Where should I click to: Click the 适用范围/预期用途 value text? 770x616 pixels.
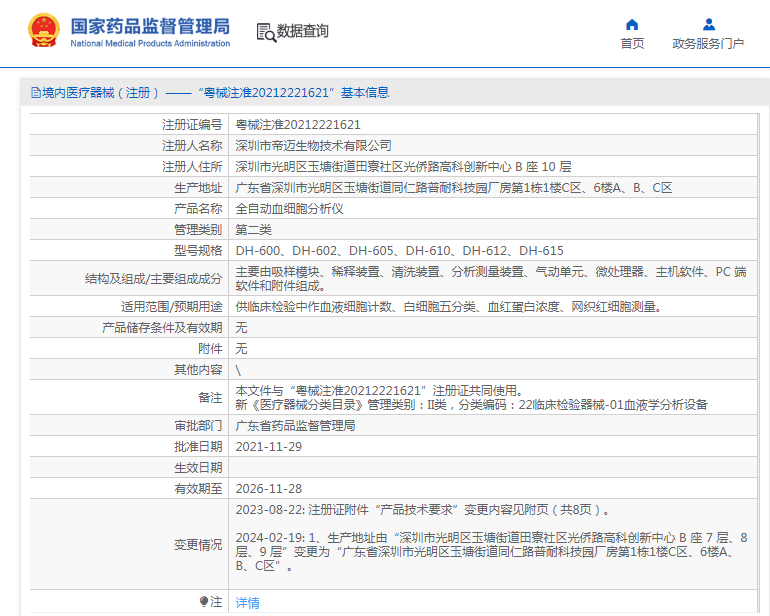click(450, 307)
